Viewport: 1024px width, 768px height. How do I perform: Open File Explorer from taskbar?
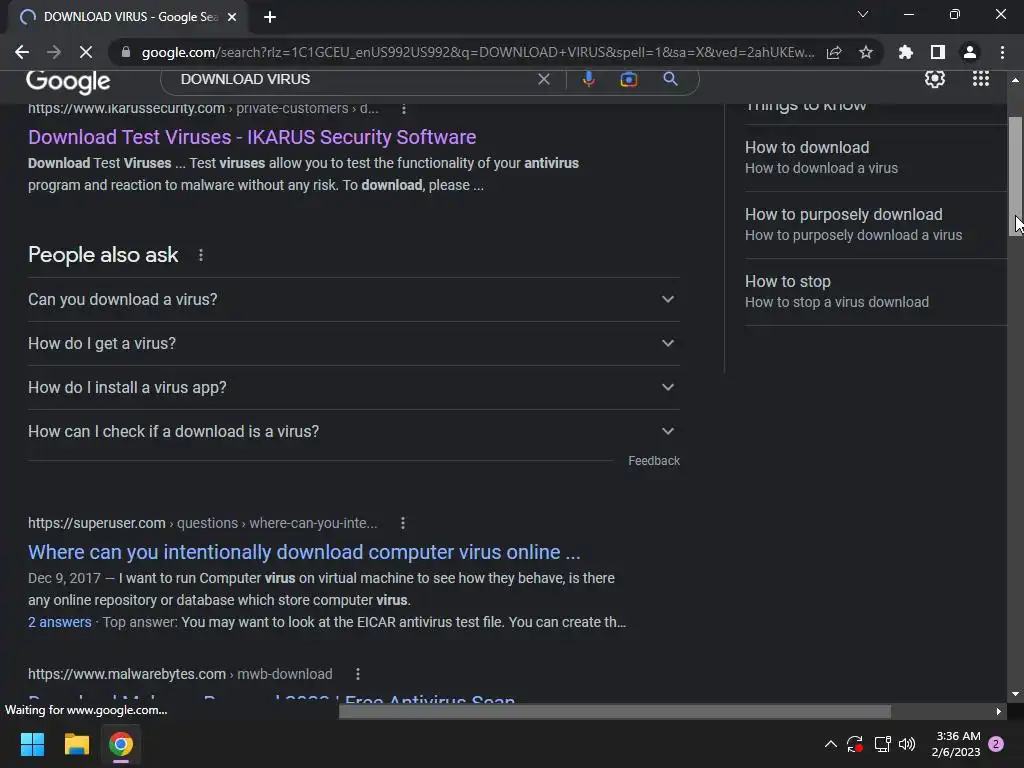click(x=76, y=744)
